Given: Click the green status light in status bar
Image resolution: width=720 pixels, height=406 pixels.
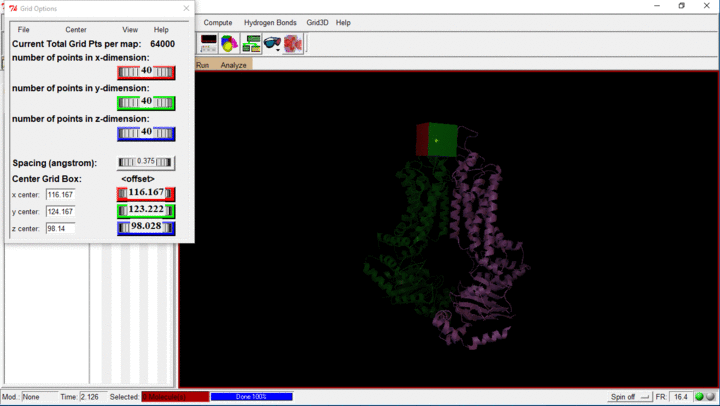Looking at the screenshot, I should coord(700,397).
